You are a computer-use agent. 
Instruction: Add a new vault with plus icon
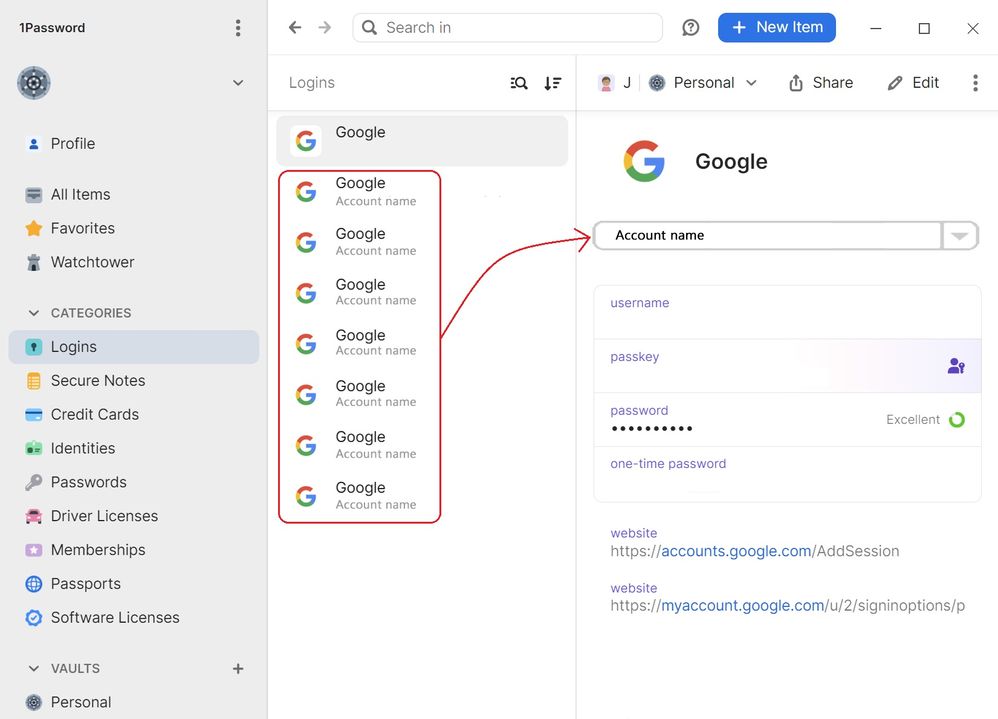[238, 668]
